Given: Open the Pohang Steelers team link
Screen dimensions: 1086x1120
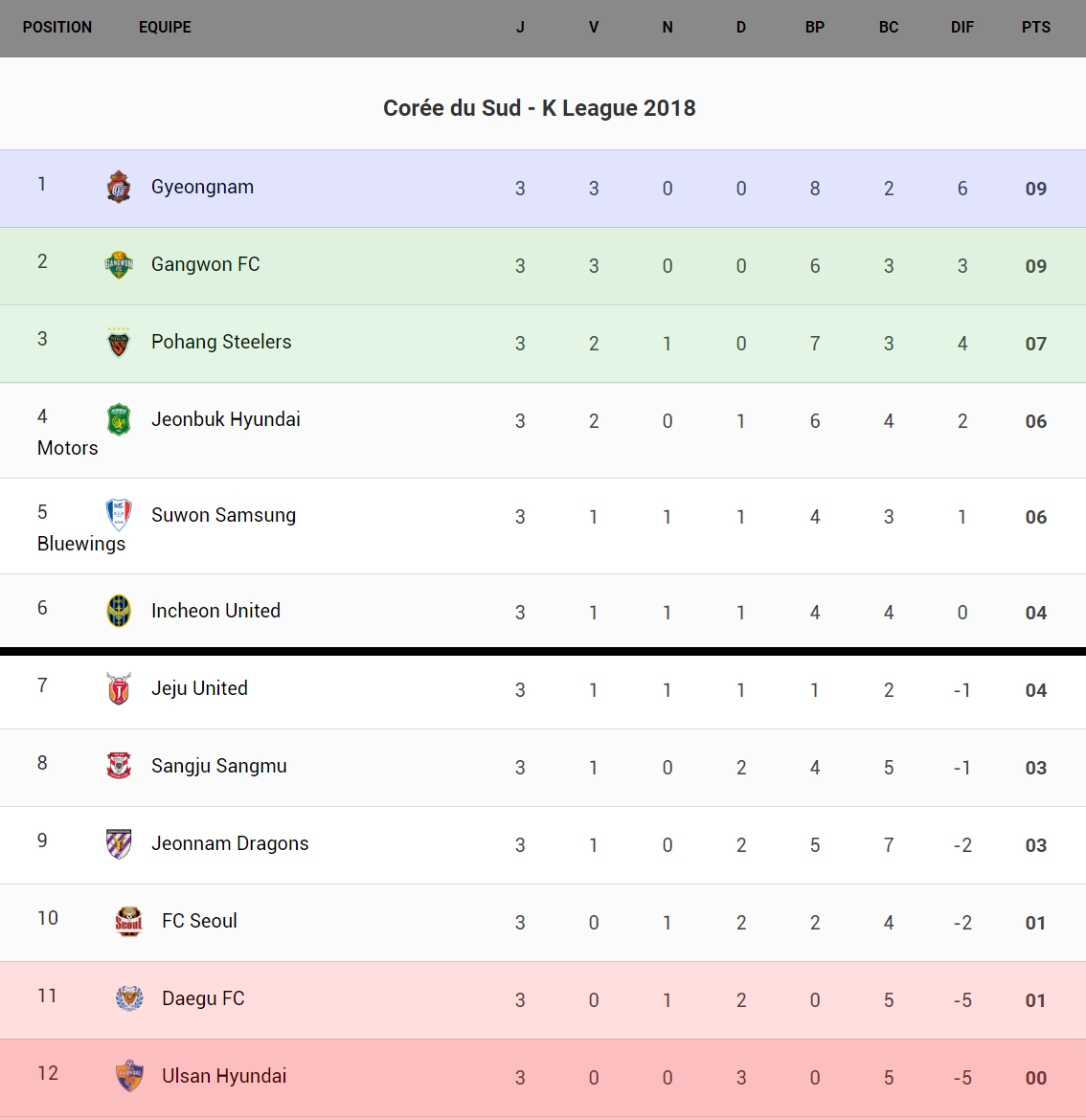Looking at the screenshot, I should point(221,342).
